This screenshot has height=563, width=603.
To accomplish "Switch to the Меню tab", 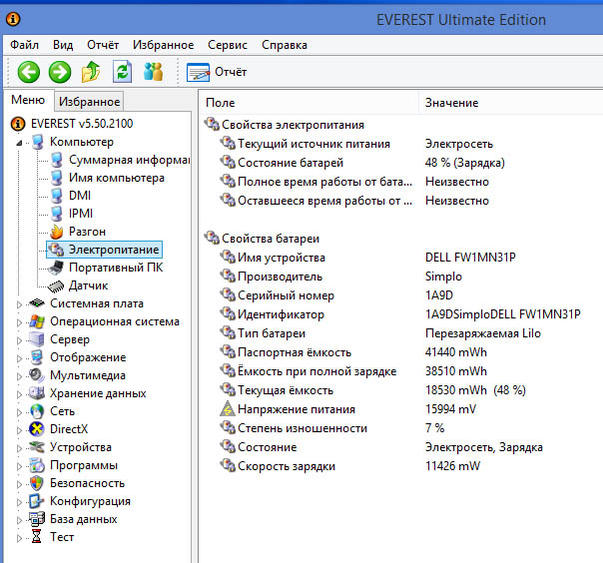I will [x=28, y=100].
